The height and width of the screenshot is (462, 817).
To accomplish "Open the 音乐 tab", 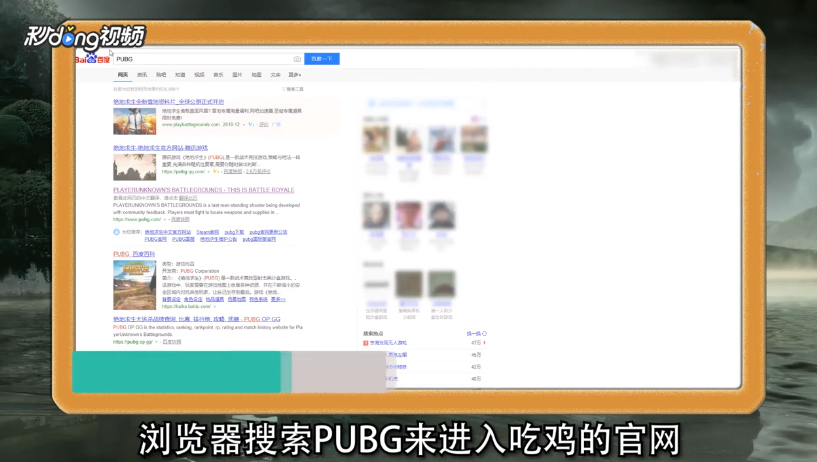I will pyautogui.click(x=218, y=75).
